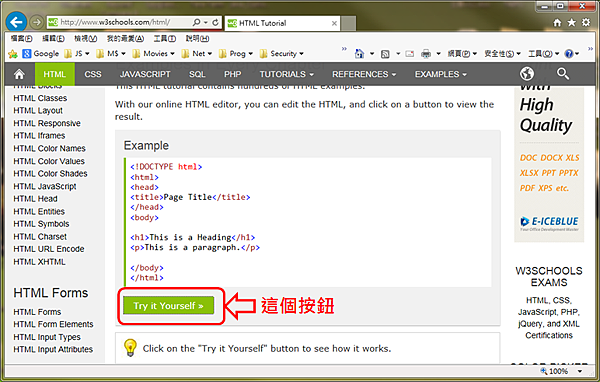Open the first menu bar item (檔案)
Image resolution: width=600 pixels, height=382 pixels.
coord(21,39)
